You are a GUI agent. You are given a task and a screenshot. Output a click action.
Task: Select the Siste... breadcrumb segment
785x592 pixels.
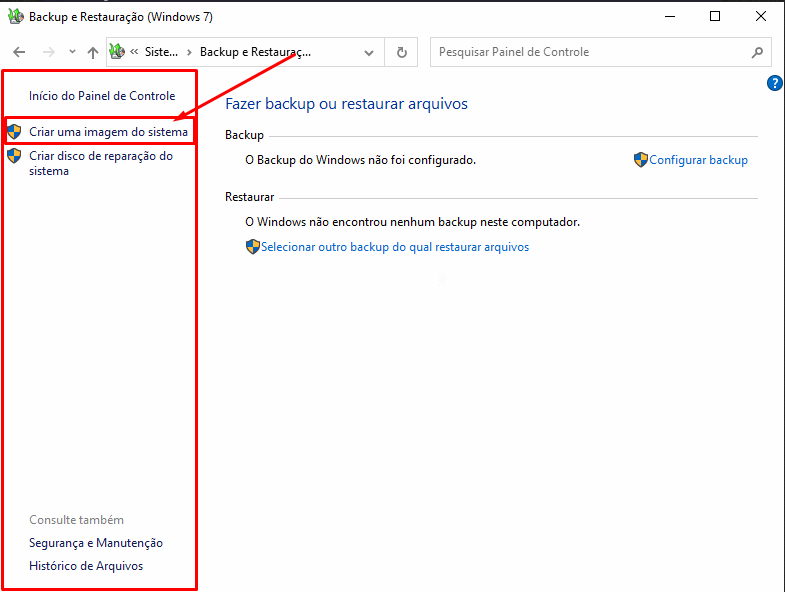161,52
